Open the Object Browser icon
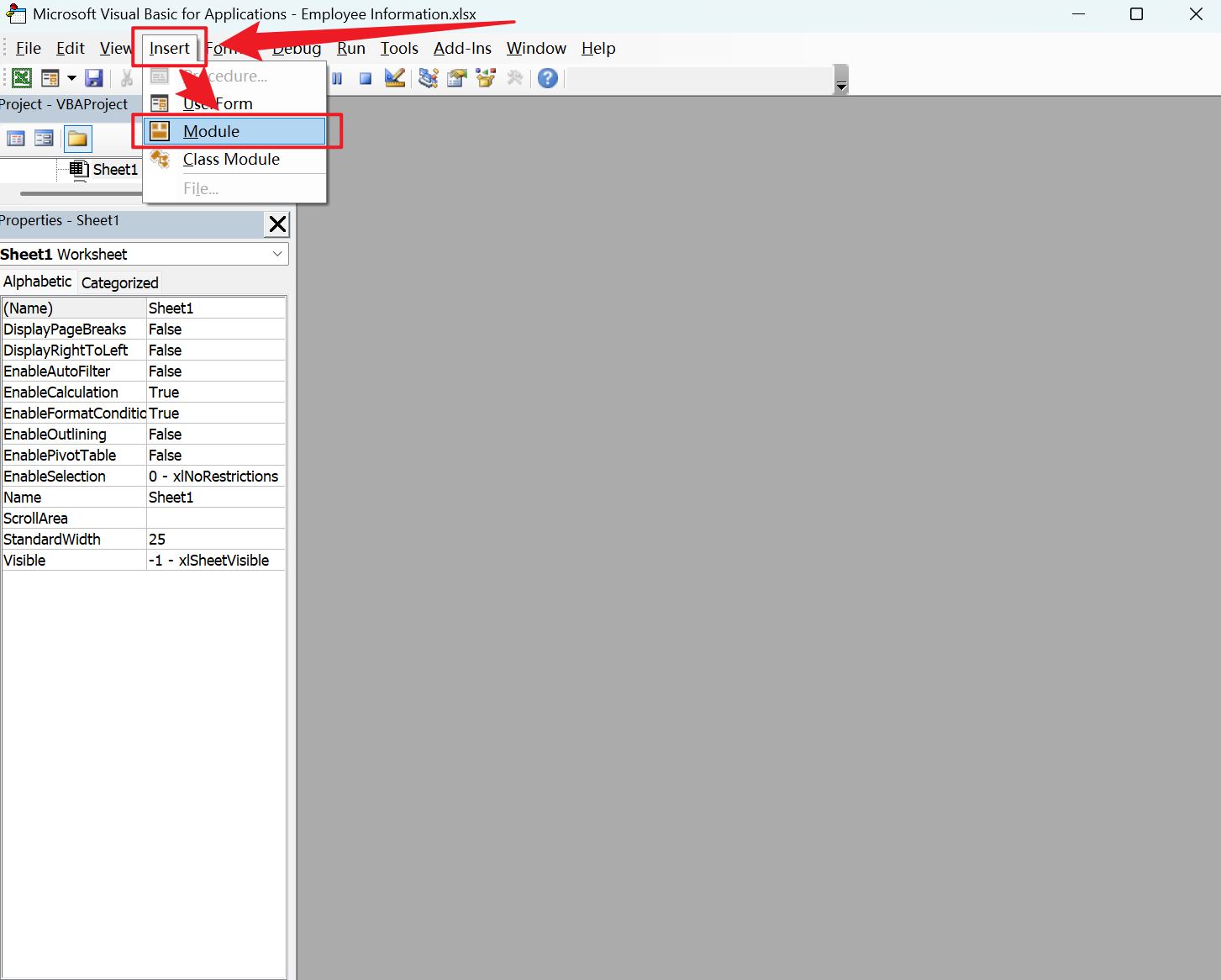 pos(486,78)
